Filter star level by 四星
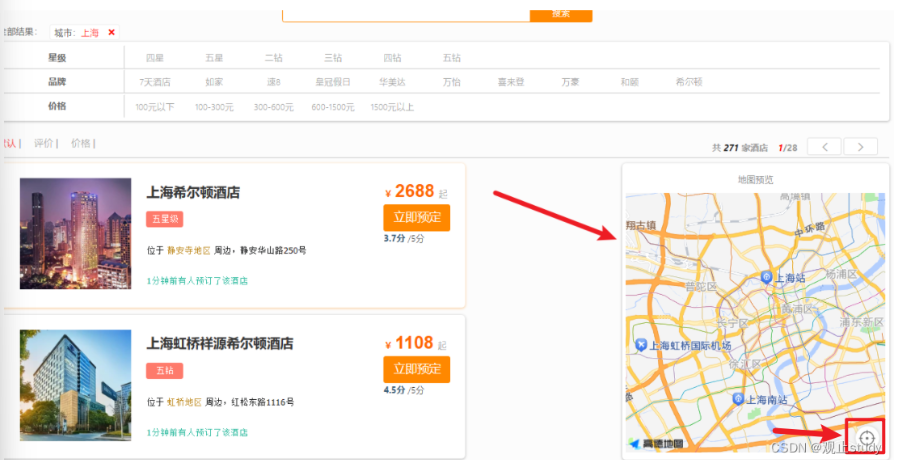 154,58
